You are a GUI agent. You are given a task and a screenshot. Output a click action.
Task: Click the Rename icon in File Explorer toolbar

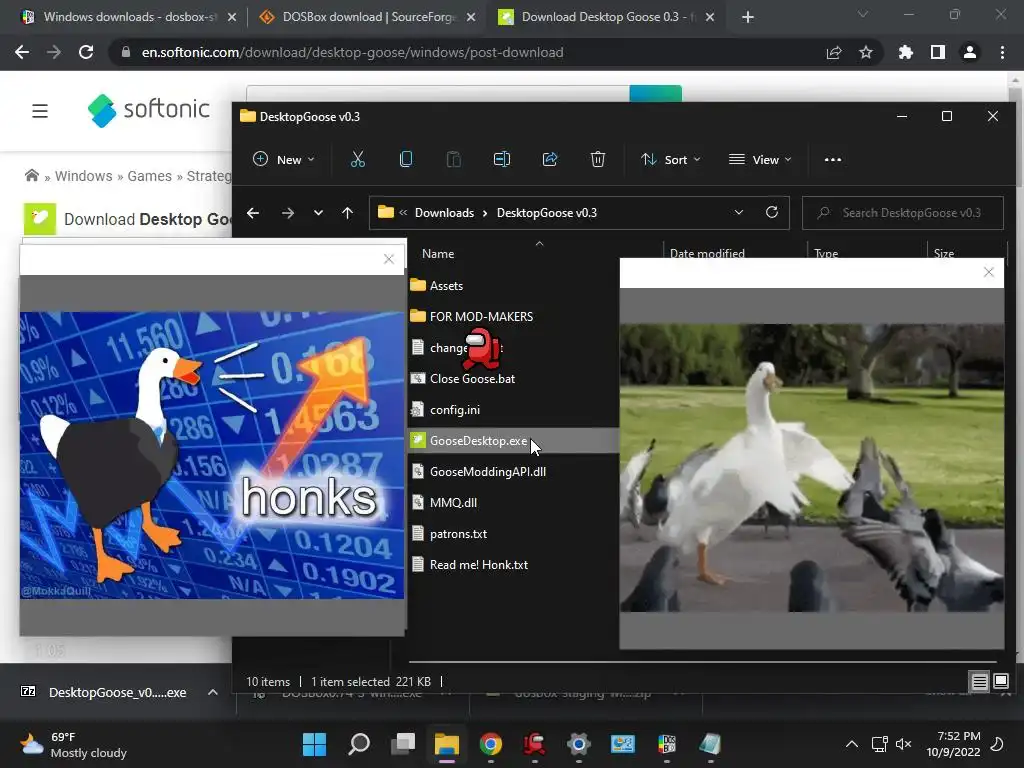tap(502, 159)
